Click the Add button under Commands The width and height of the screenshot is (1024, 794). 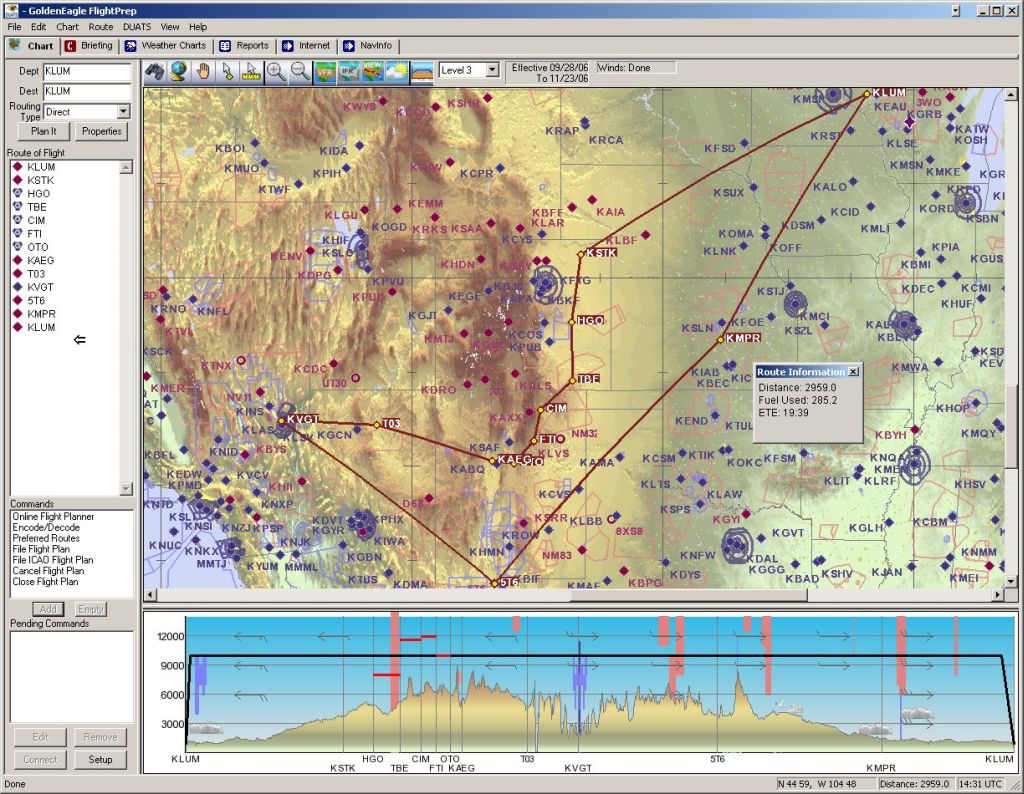coord(48,609)
